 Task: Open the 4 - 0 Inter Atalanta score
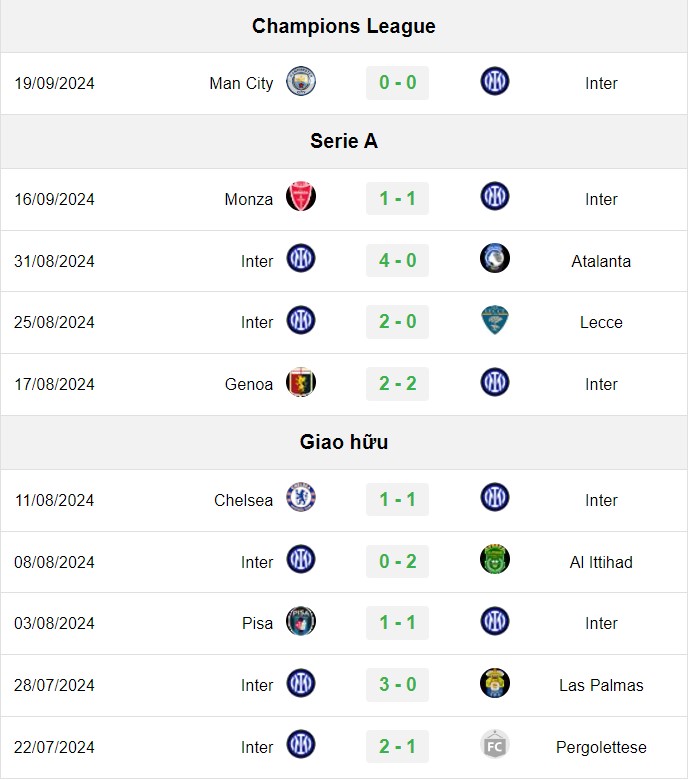point(397,260)
